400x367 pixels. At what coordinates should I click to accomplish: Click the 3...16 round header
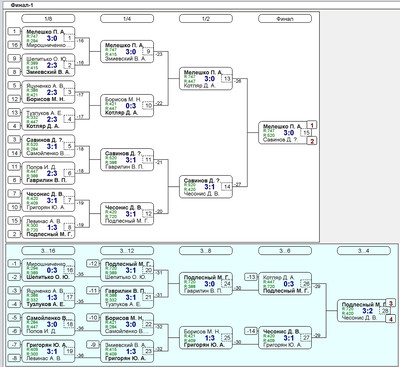click(48, 251)
